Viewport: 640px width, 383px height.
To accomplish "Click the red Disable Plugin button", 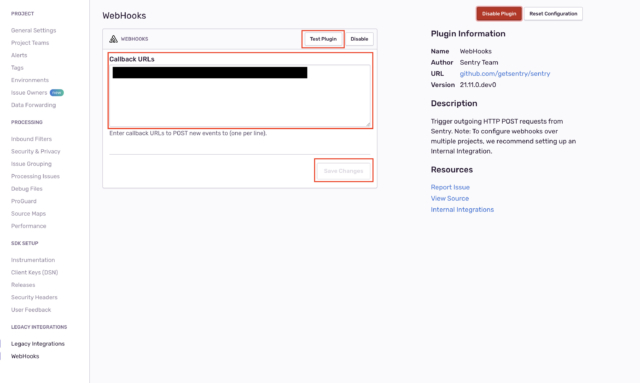I will click(x=499, y=14).
